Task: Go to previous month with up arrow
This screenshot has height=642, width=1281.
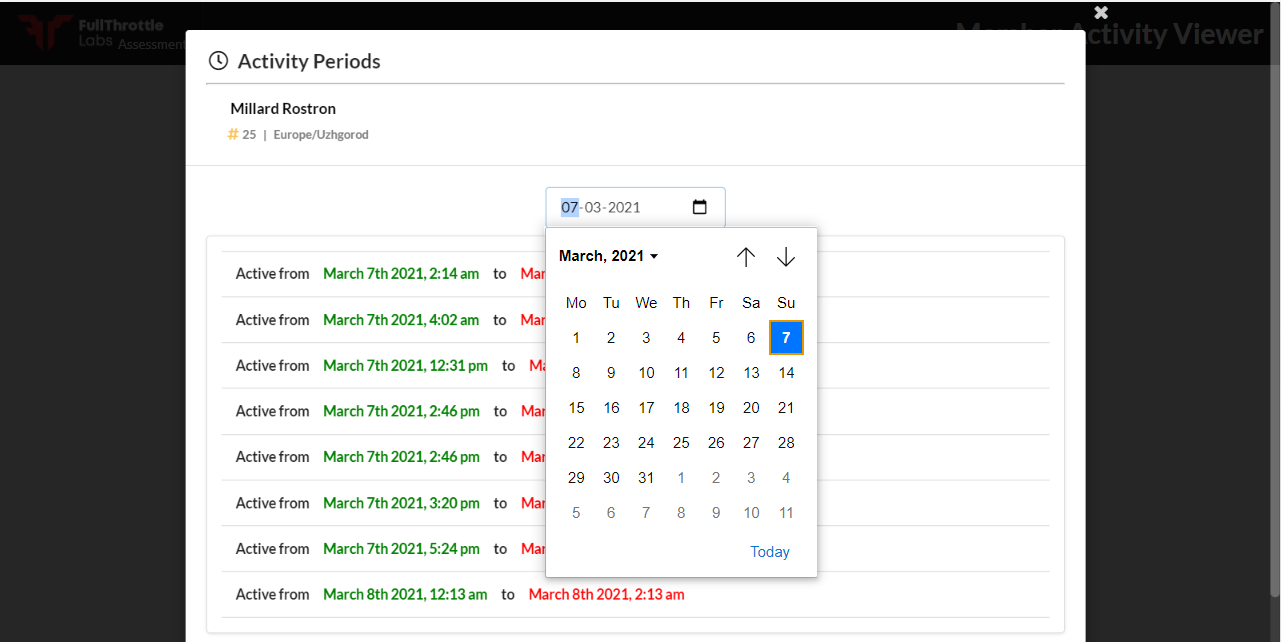Action: 746,257
